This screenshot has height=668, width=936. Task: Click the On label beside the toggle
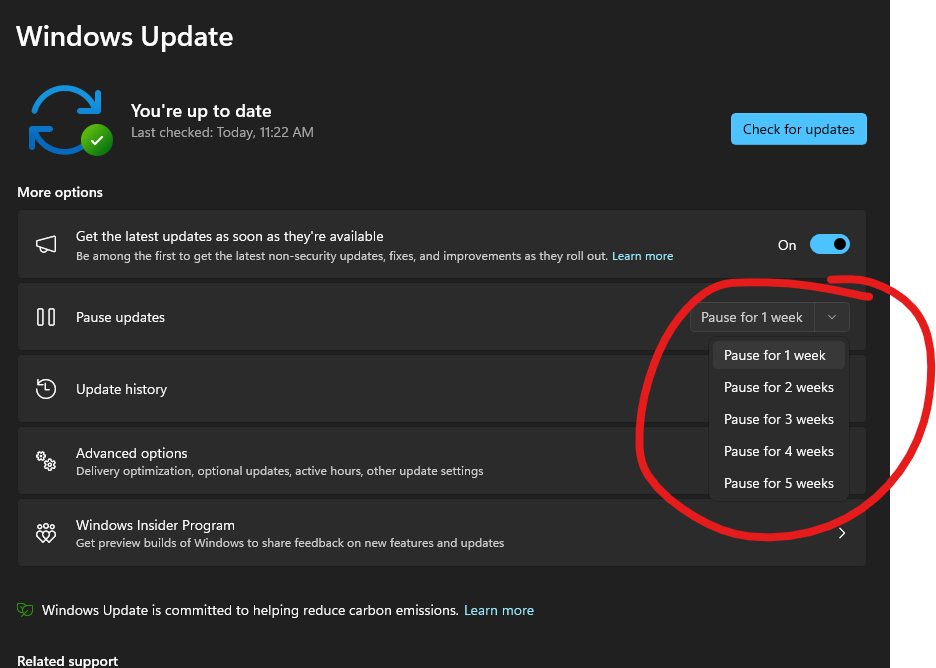point(787,245)
